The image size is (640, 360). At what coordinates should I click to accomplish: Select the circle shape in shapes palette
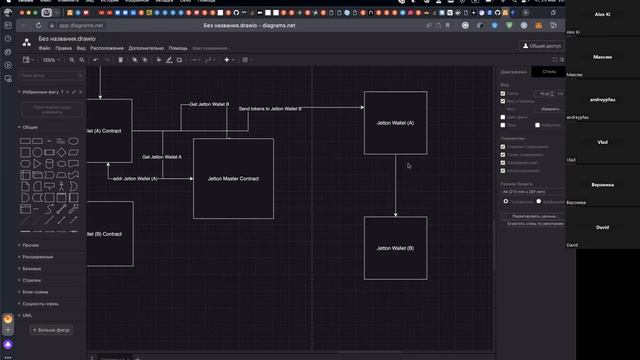[x=37, y=152]
